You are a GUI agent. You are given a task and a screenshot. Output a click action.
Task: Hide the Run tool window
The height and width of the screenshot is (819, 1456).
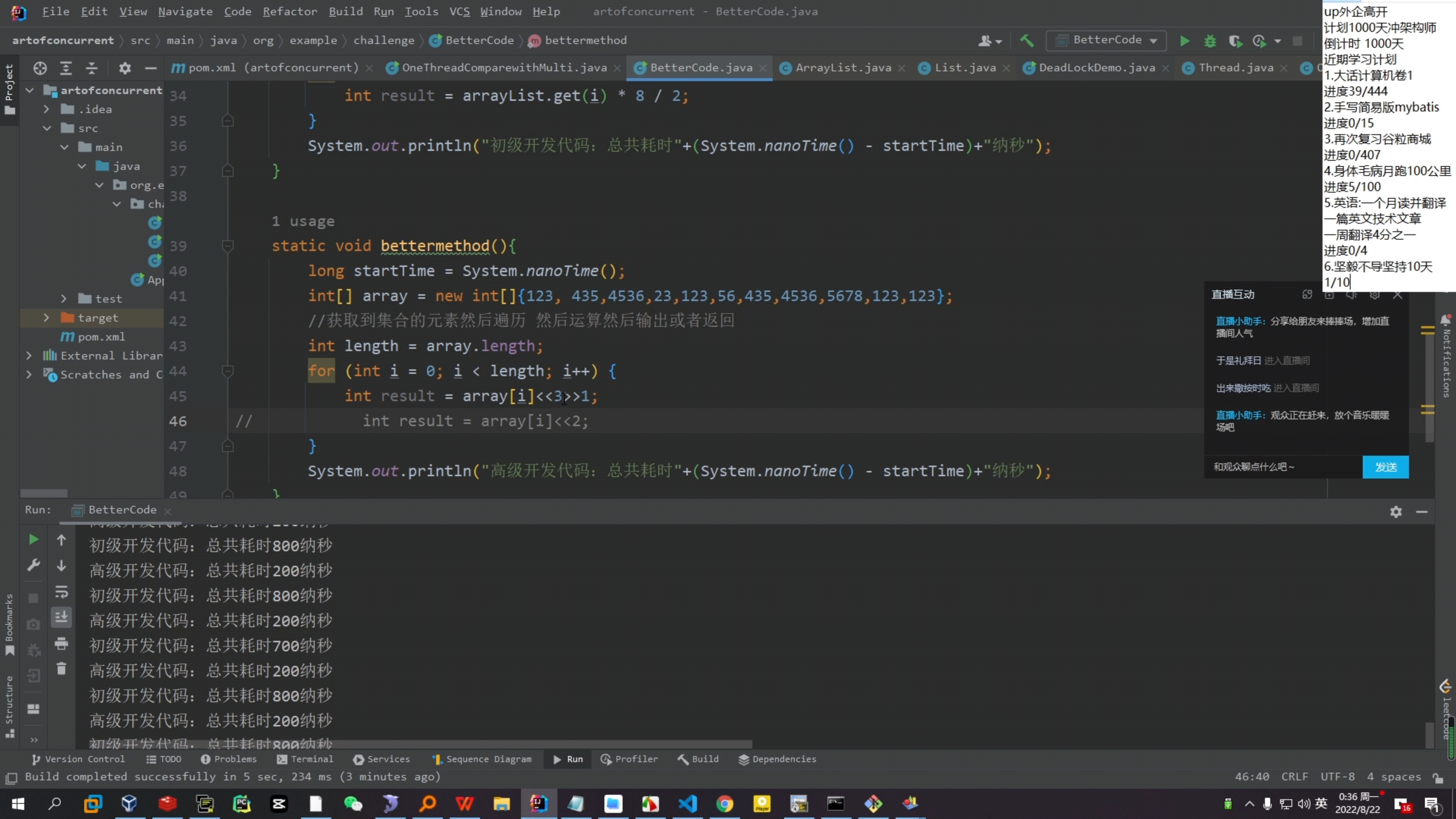(x=1422, y=511)
